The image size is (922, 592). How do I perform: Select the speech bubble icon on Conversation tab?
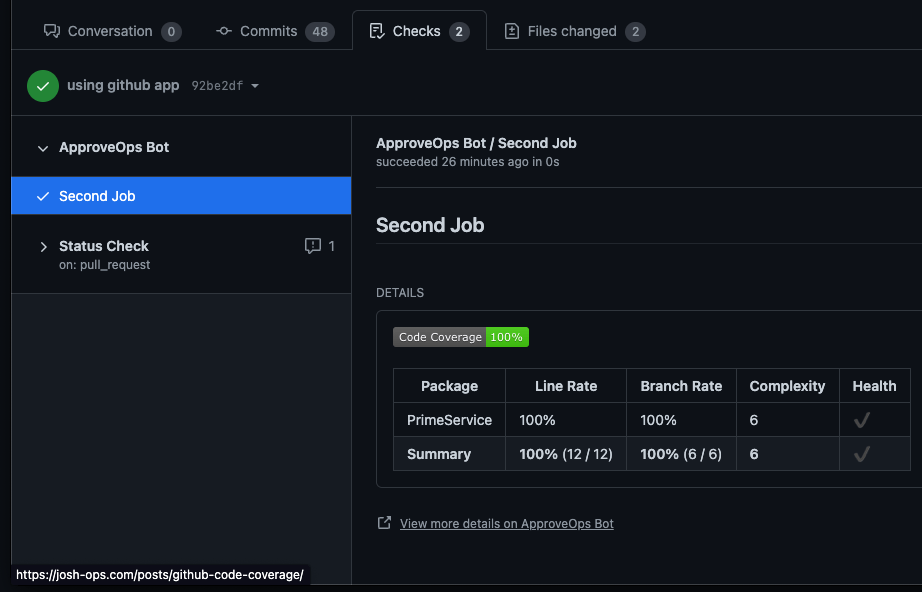pyautogui.click(x=52, y=31)
